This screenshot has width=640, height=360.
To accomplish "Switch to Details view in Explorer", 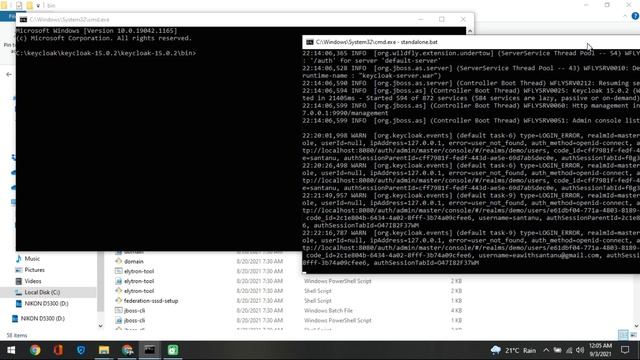I will click(x=623, y=335).
